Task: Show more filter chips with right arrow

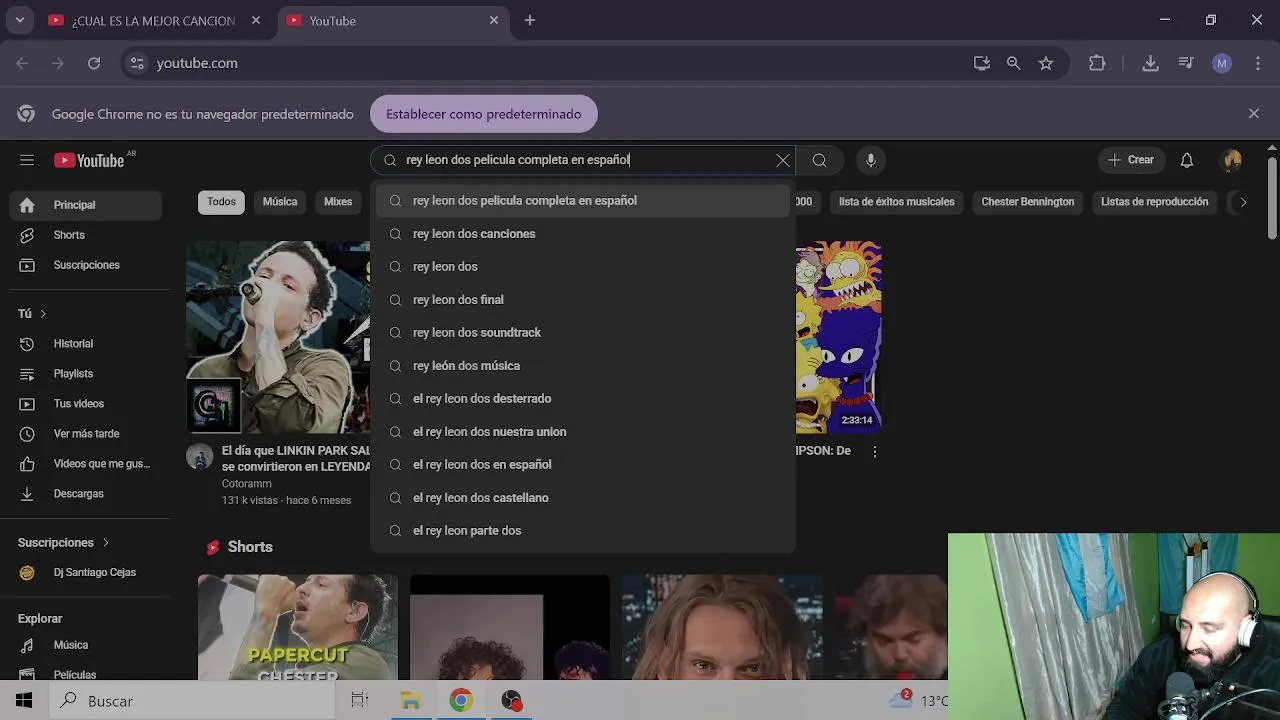Action: pyautogui.click(x=1243, y=202)
